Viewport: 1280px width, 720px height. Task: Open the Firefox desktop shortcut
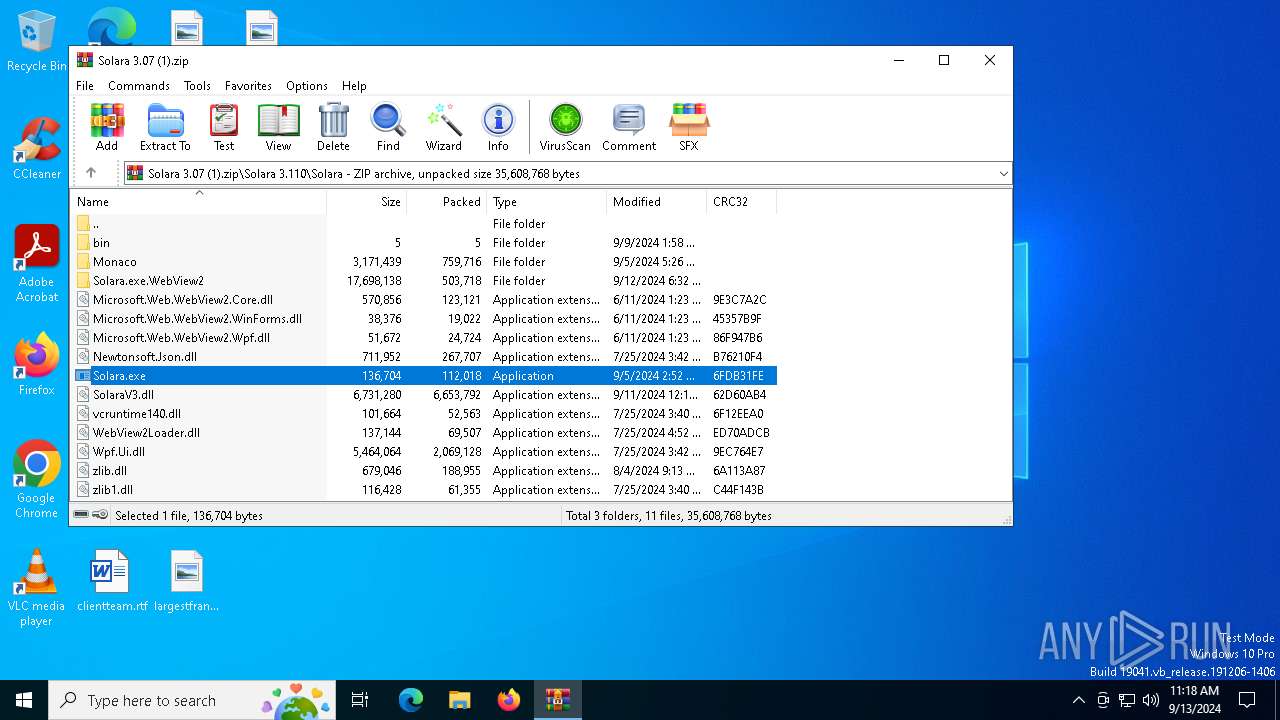coord(37,364)
